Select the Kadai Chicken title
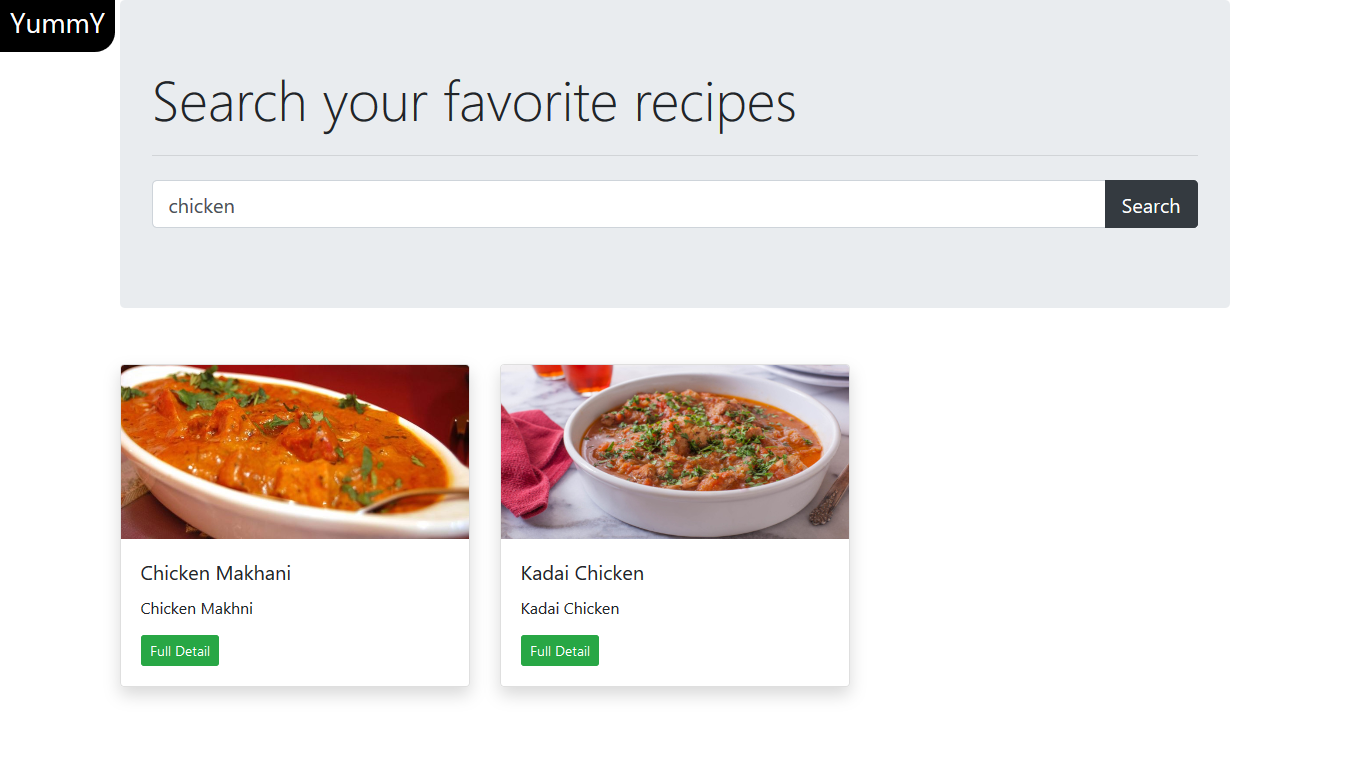The width and height of the screenshot is (1349, 759). 582,573
